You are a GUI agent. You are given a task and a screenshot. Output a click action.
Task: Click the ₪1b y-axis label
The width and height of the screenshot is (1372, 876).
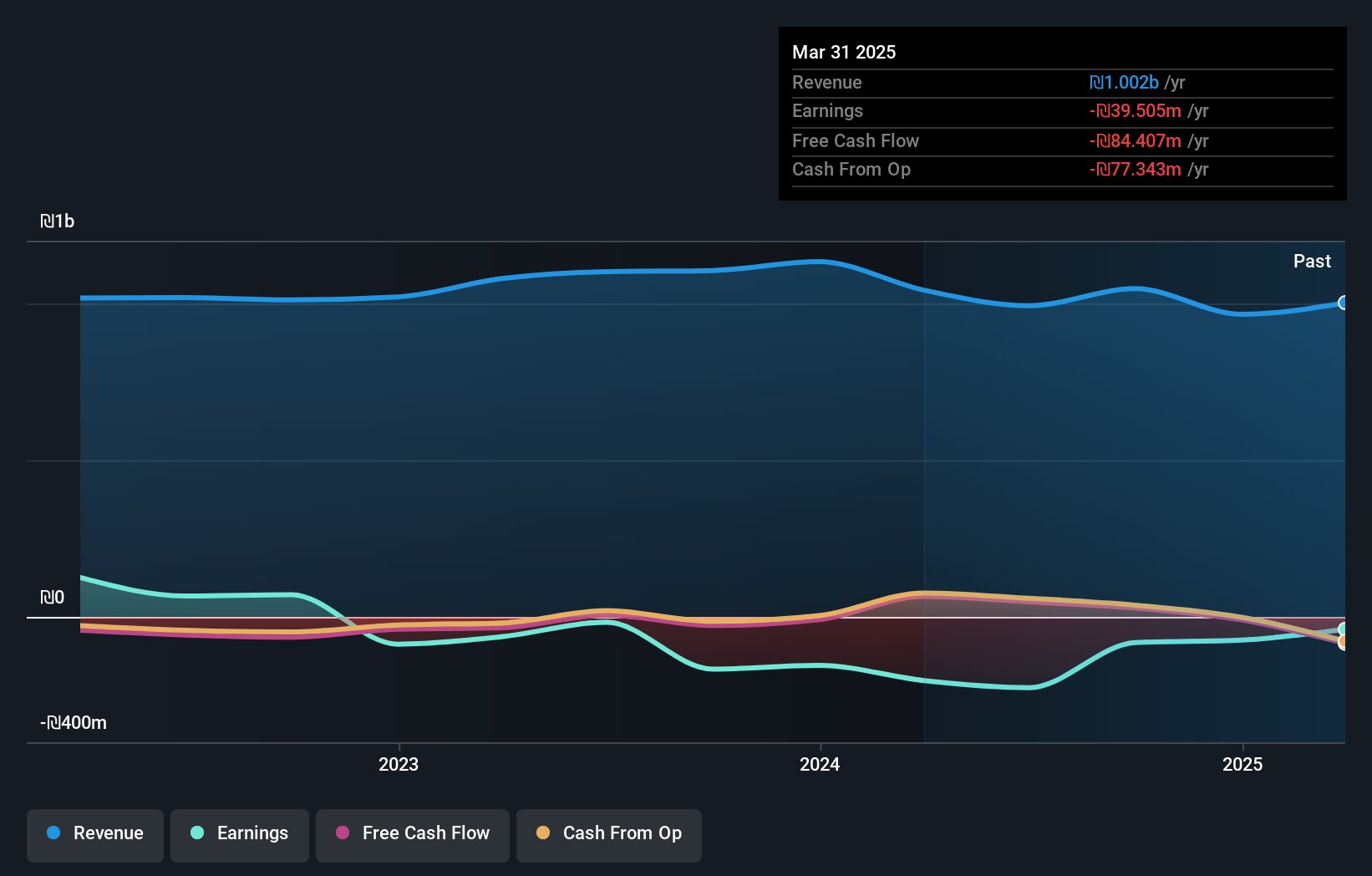[x=58, y=221]
